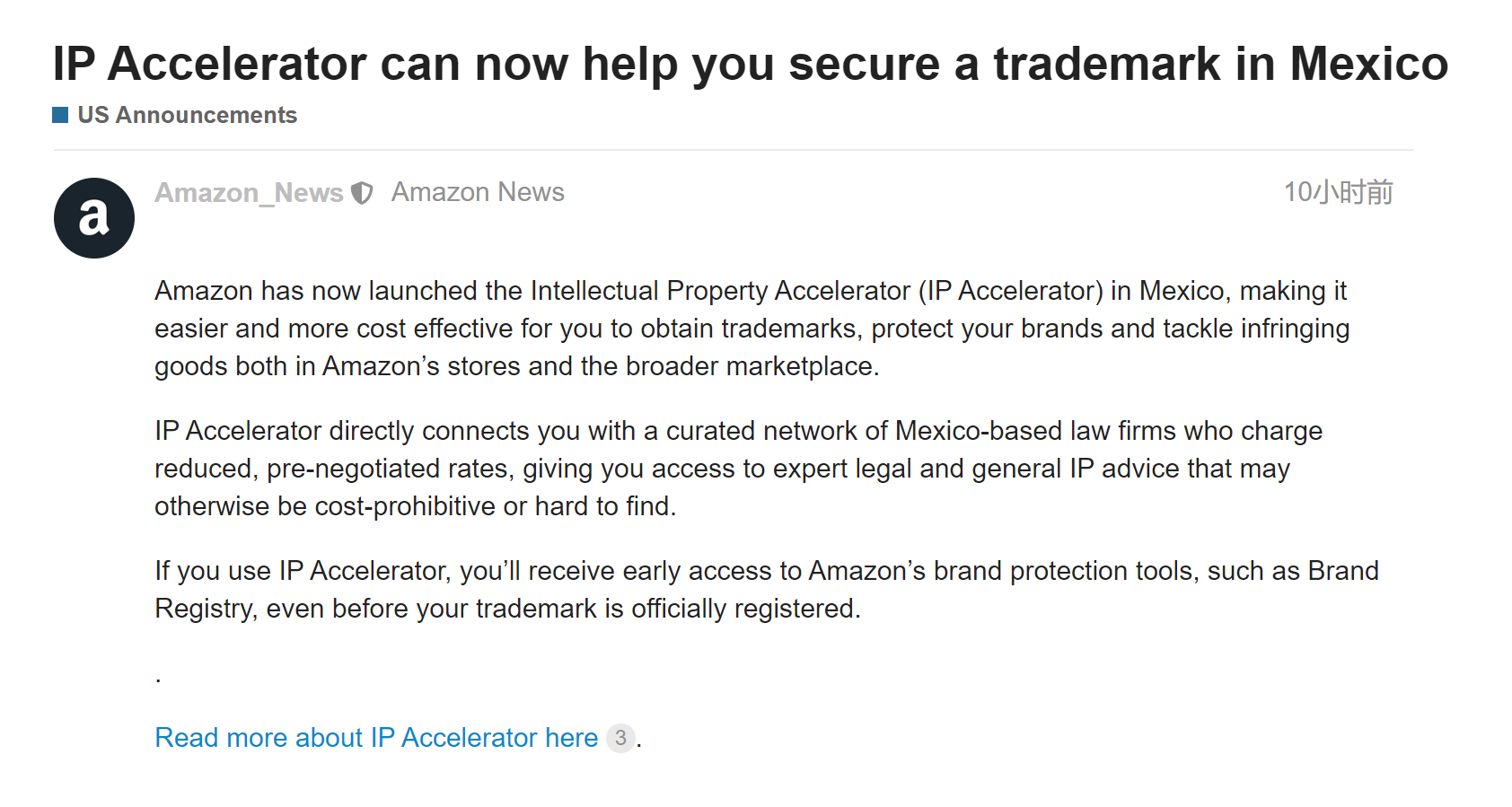1512x807 pixels.
Task: Open Read more about IP Accelerator here link
Action: point(376,737)
